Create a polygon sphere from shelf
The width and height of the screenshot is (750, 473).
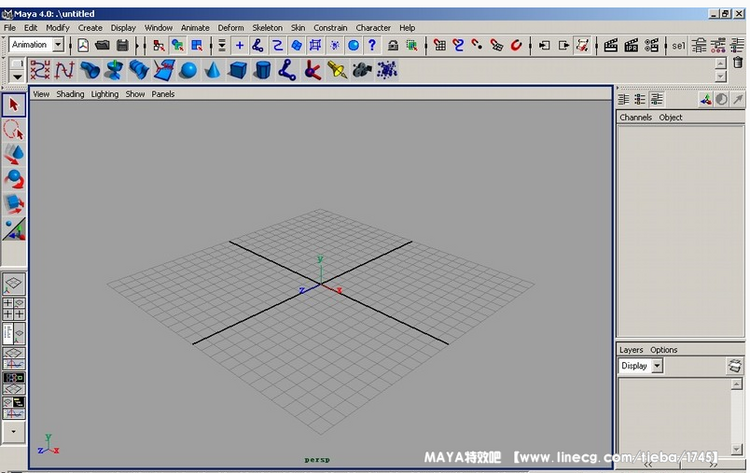pyautogui.click(x=188, y=70)
